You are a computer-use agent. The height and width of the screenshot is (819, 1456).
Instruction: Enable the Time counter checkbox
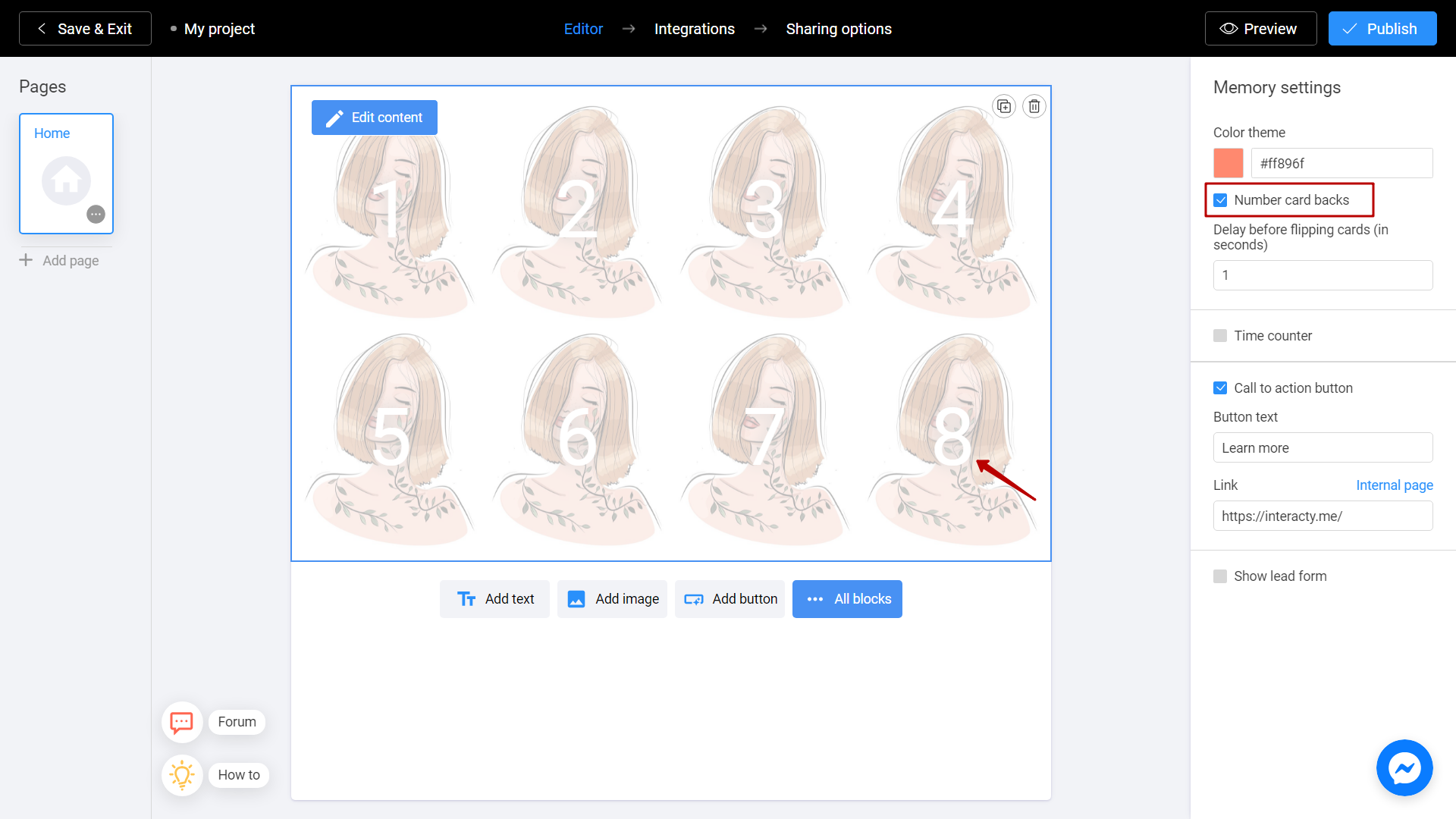tap(1219, 335)
